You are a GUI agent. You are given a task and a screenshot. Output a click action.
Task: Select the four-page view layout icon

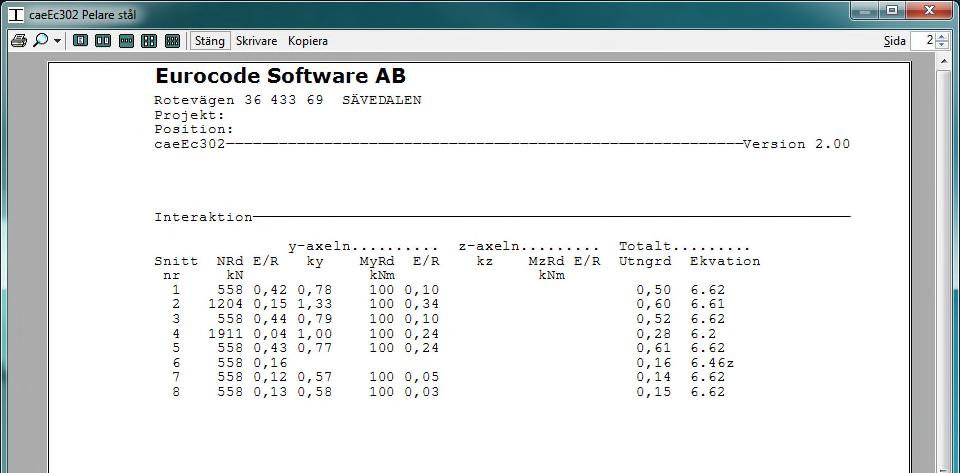[x=149, y=41]
